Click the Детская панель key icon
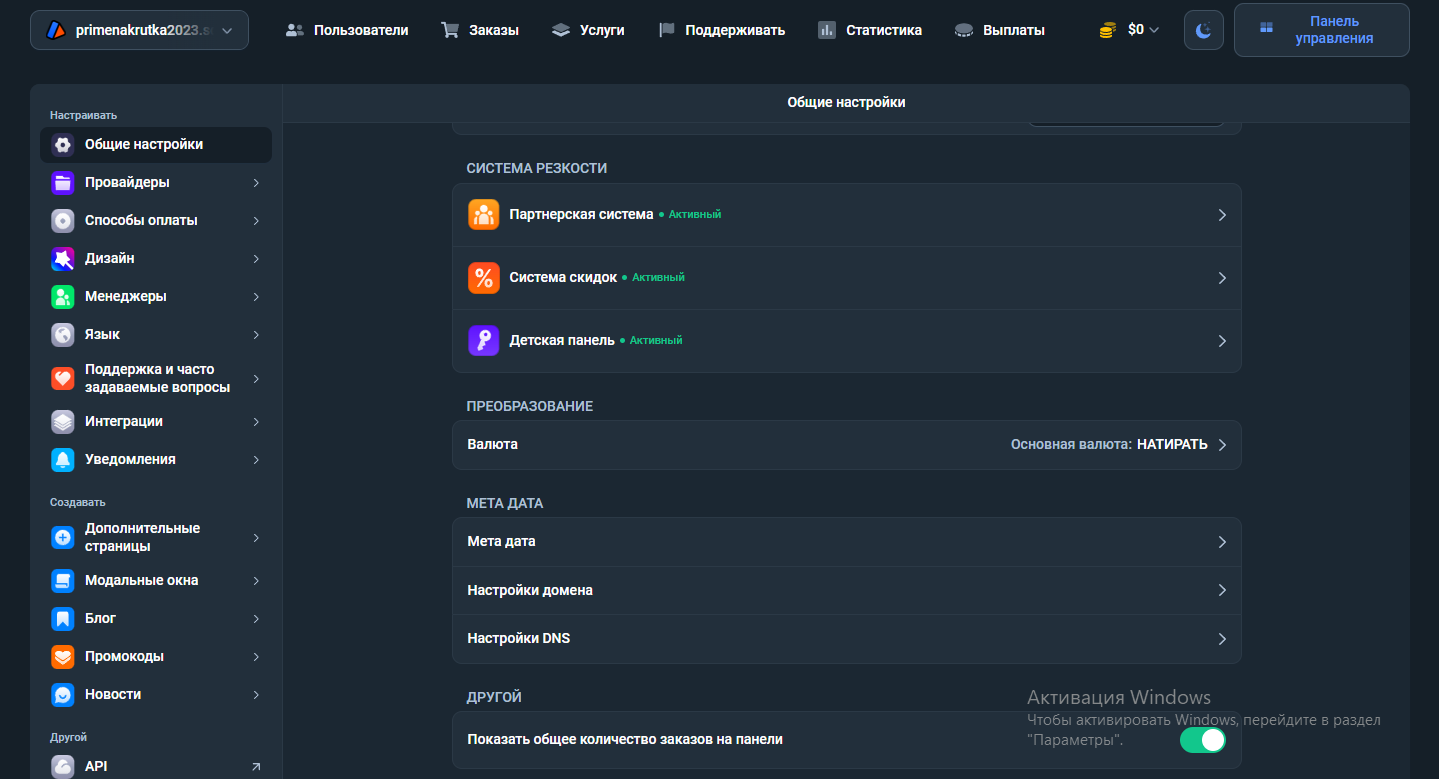This screenshot has height=779, width=1439. (x=484, y=341)
